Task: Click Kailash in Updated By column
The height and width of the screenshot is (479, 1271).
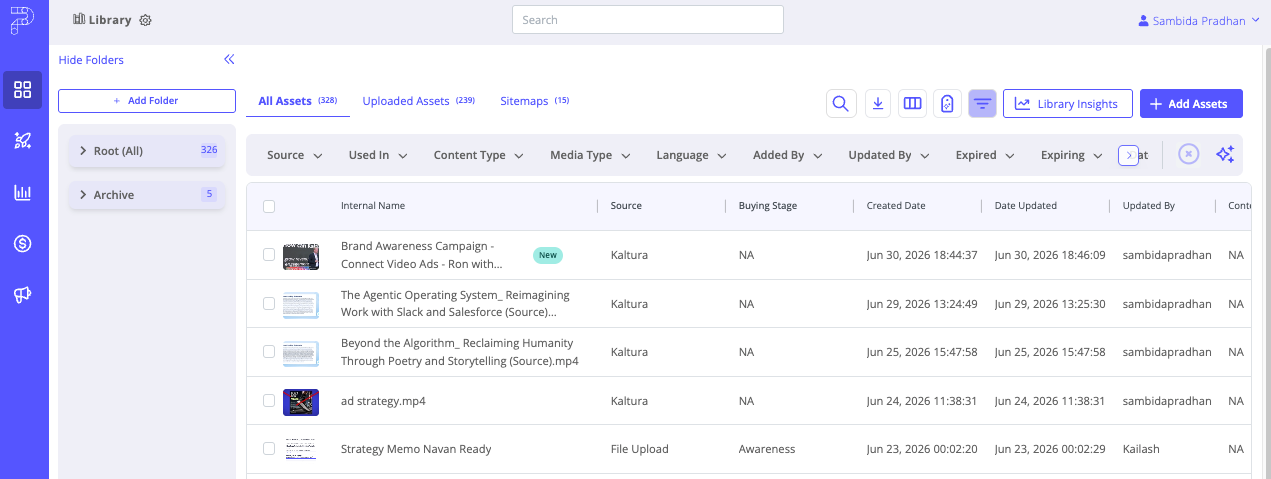Action: [x=1141, y=449]
